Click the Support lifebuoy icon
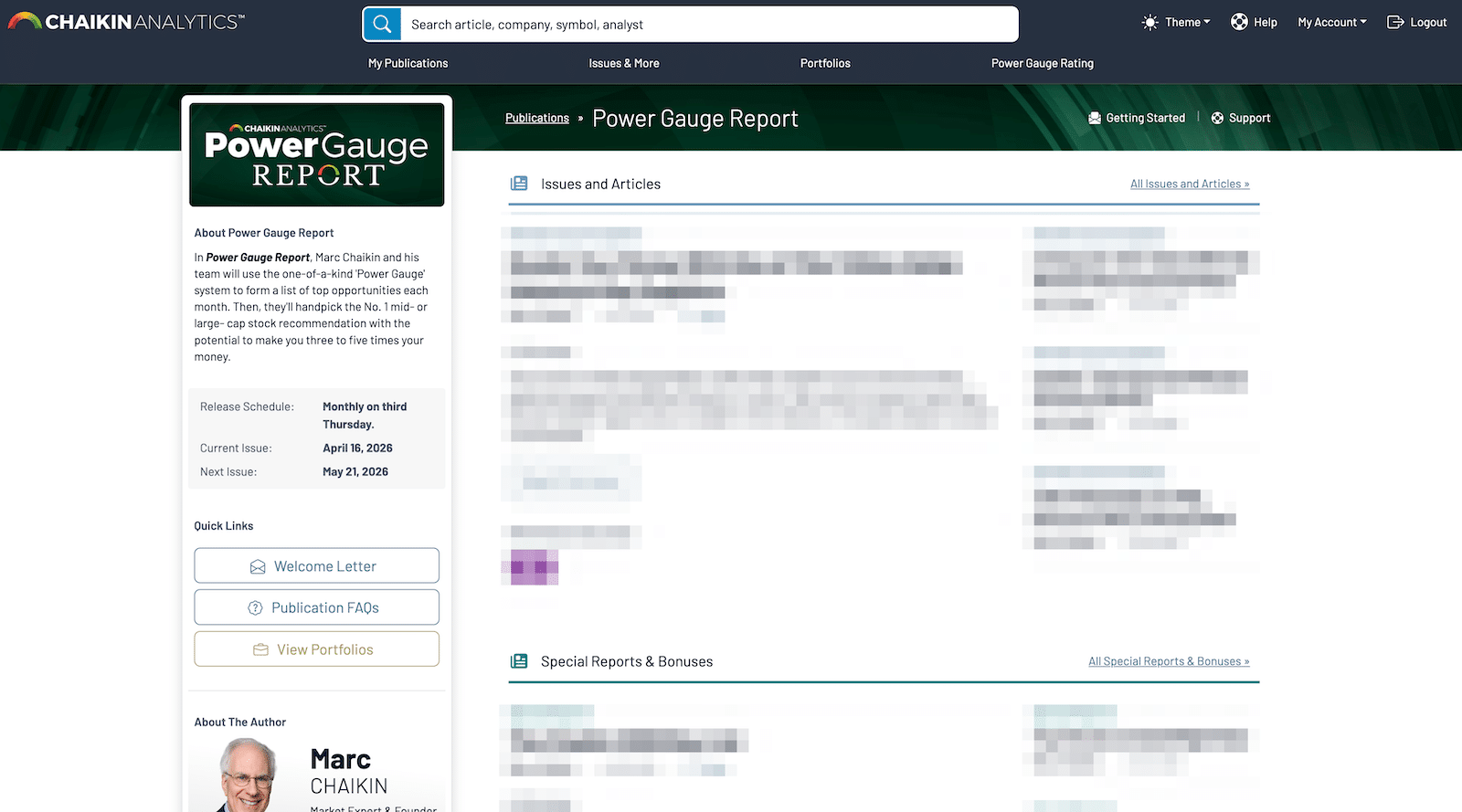 coord(1217,118)
